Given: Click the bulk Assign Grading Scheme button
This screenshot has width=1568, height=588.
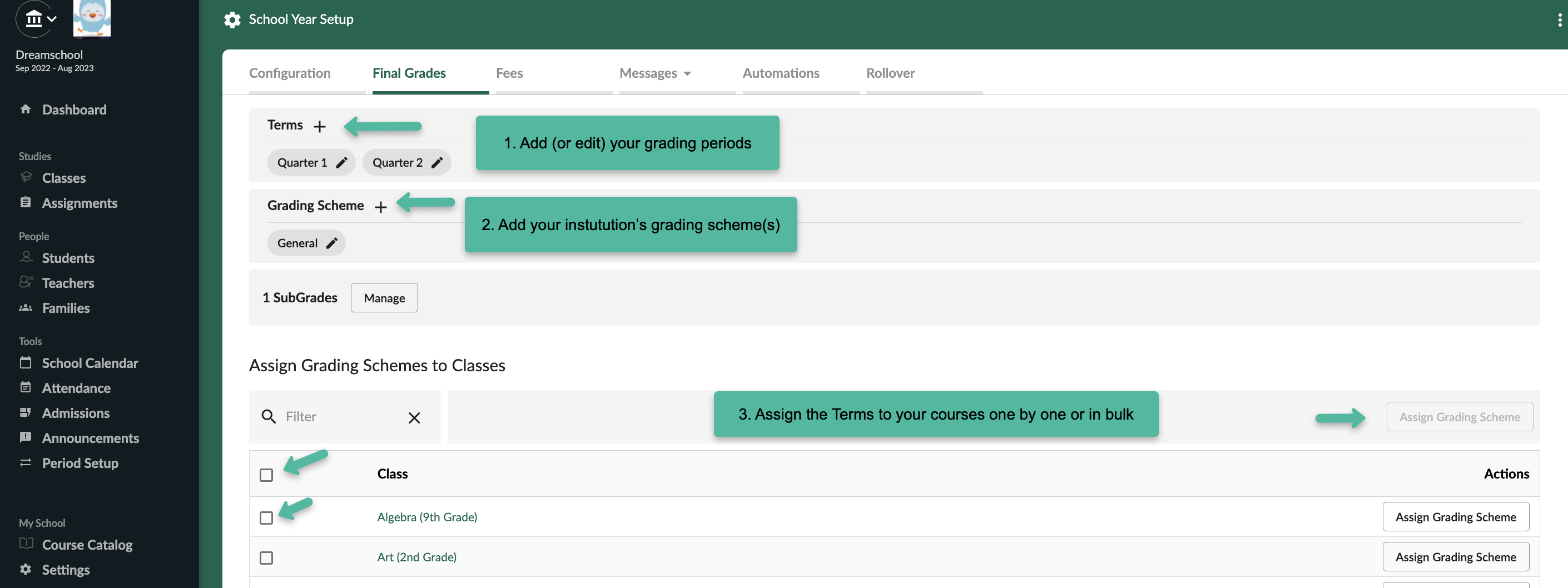Looking at the screenshot, I should [1459, 417].
